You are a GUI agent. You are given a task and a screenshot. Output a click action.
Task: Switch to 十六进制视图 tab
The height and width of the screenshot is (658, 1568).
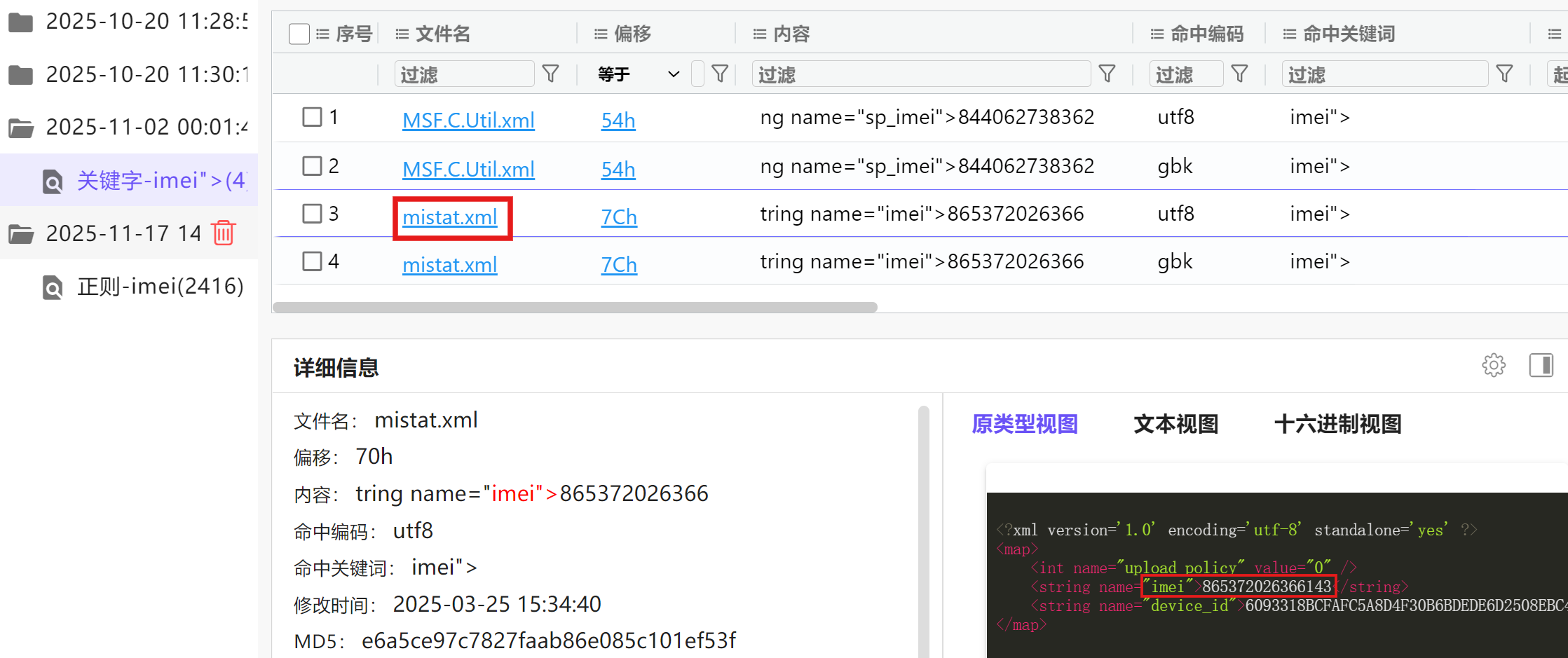pos(1337,424)
